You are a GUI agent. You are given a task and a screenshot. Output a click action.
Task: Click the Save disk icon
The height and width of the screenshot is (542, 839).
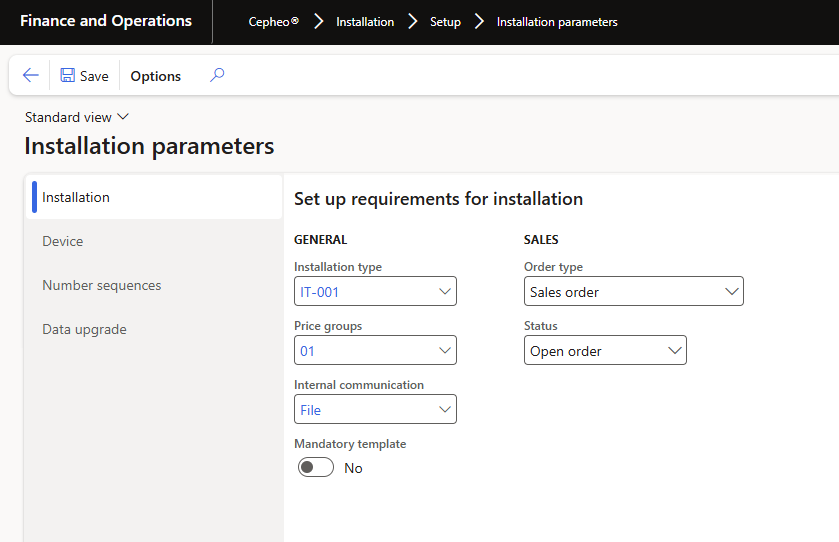[68, 76]
